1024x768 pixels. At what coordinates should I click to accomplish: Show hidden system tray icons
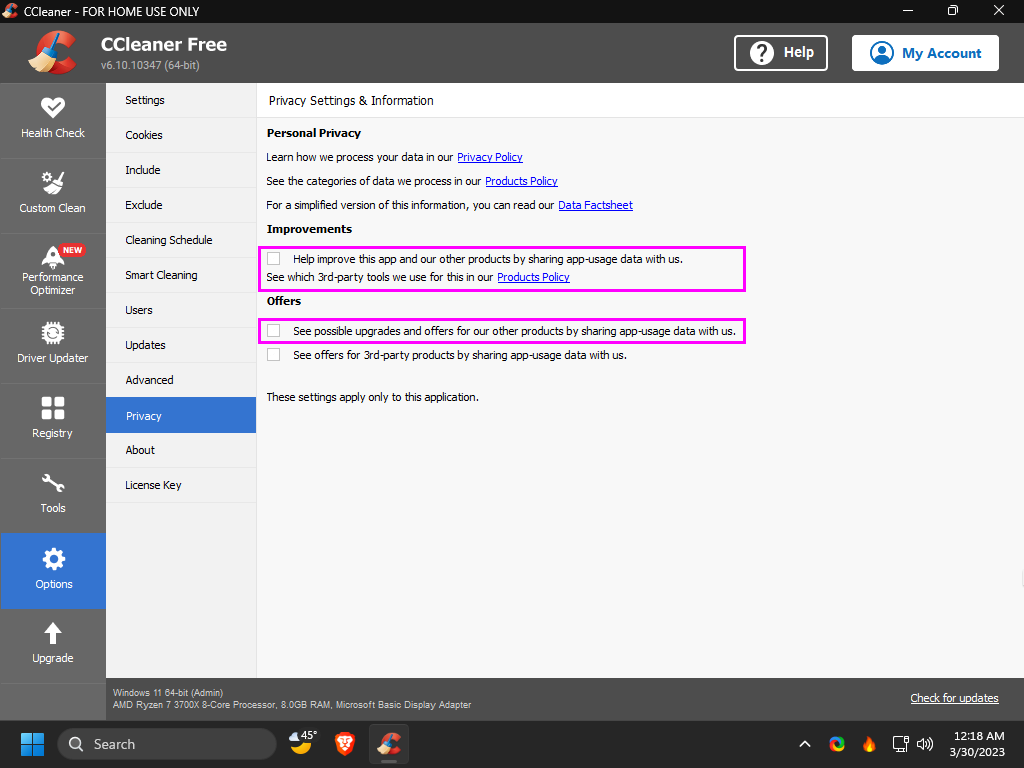coord(805,744)
